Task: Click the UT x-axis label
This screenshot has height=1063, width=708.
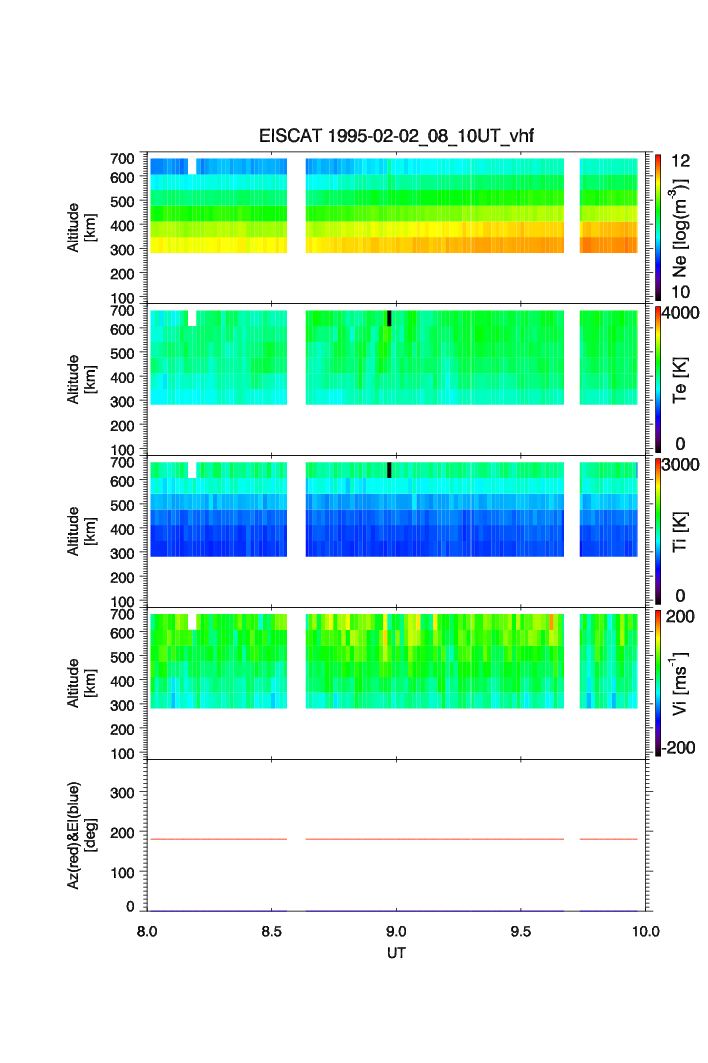Action: tap(397, 953)
